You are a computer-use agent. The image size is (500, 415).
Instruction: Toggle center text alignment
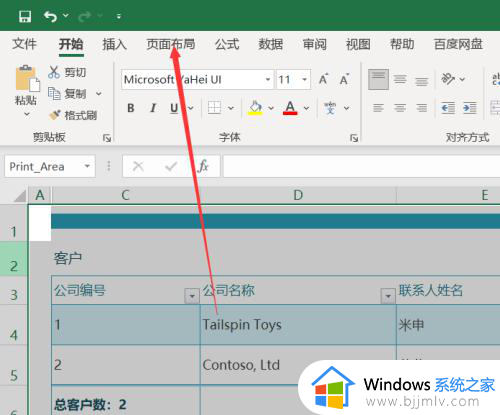coord(400,108)
